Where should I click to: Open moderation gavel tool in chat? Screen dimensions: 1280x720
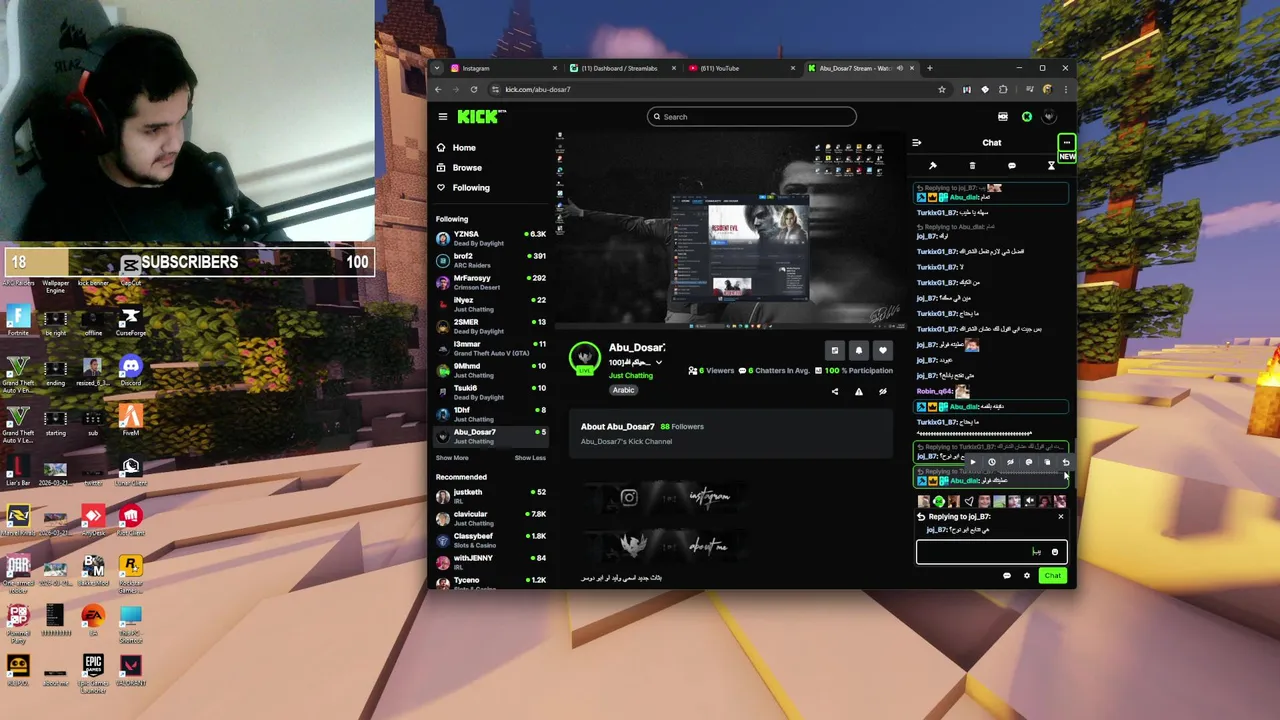pos(933,166)
